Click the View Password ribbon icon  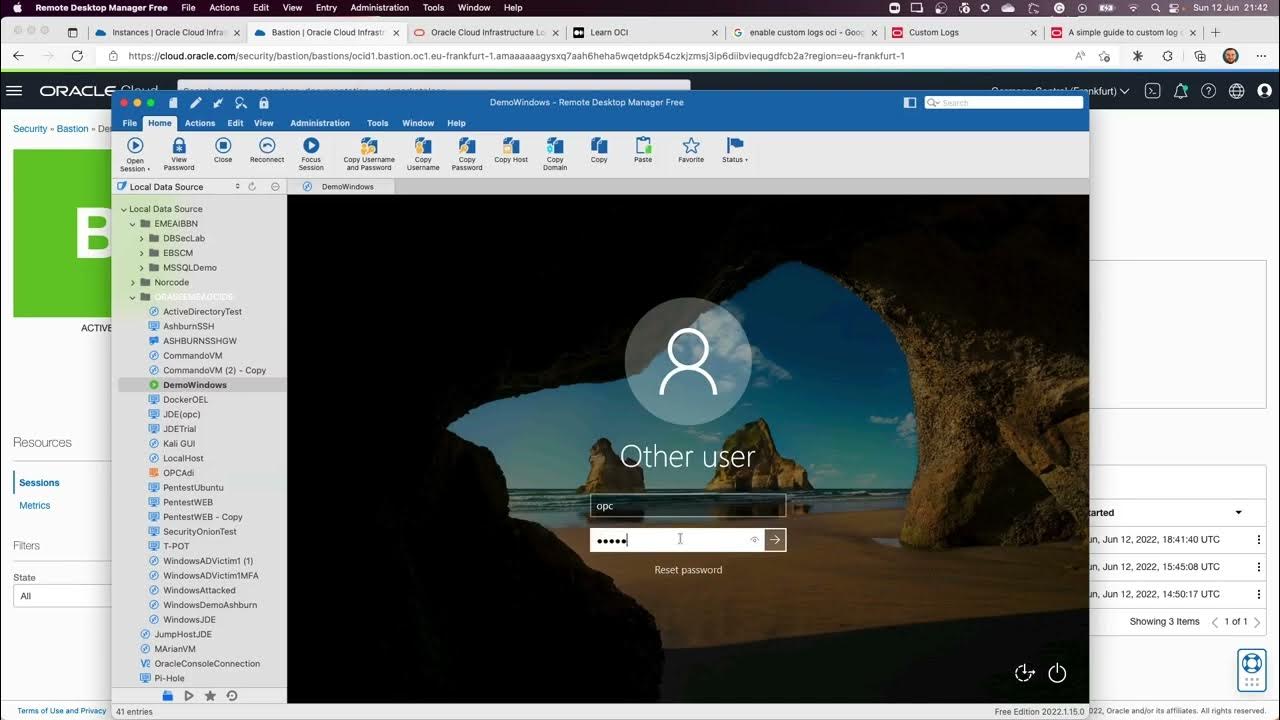click(x=179, y=153)
